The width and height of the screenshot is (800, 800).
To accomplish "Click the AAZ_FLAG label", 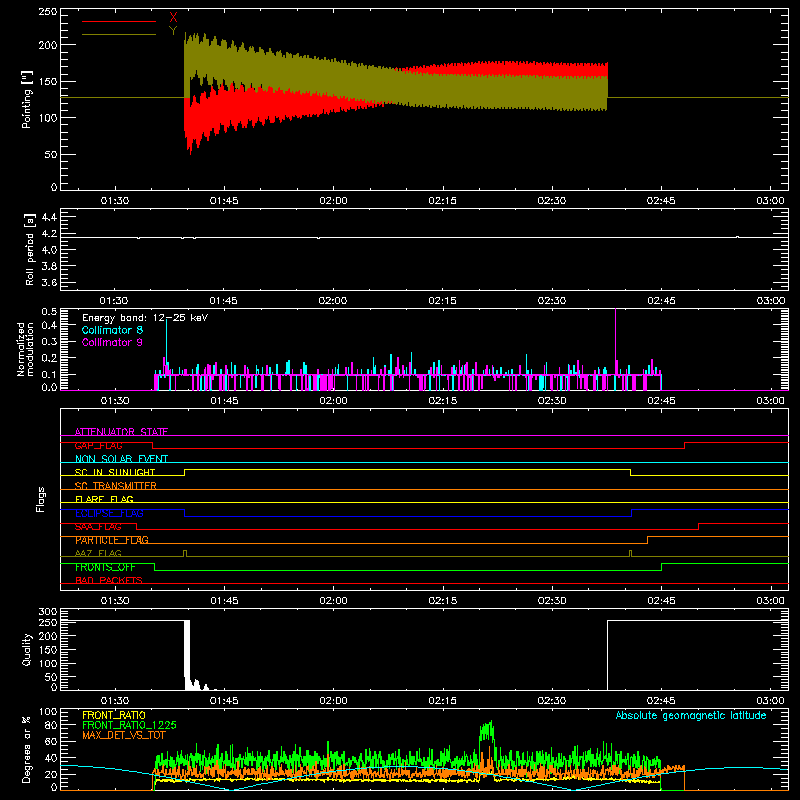I will (98, 553).
